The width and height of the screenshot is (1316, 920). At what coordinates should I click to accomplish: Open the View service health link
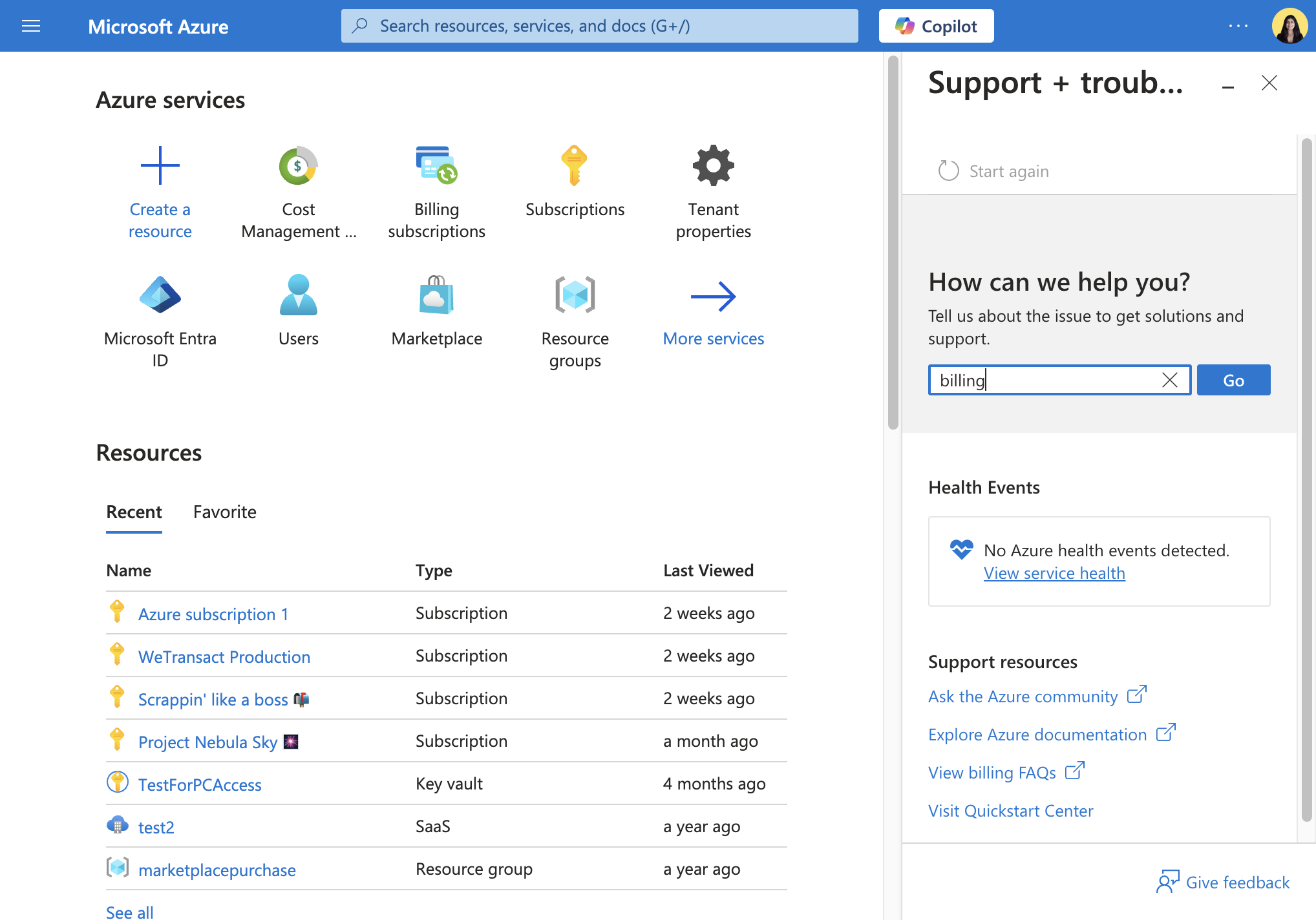pos(1054,573)
